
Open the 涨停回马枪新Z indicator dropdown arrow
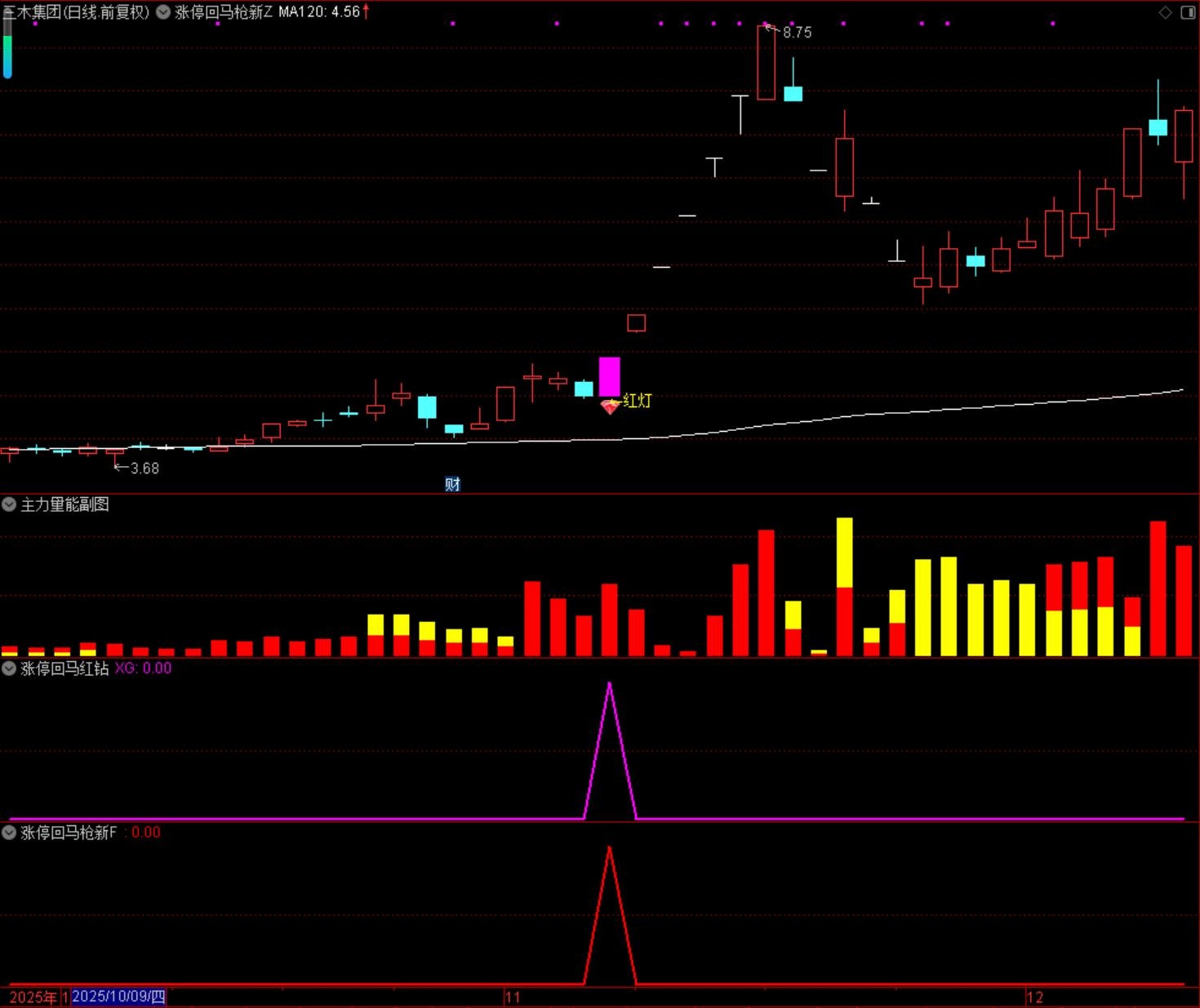point(163,11)
